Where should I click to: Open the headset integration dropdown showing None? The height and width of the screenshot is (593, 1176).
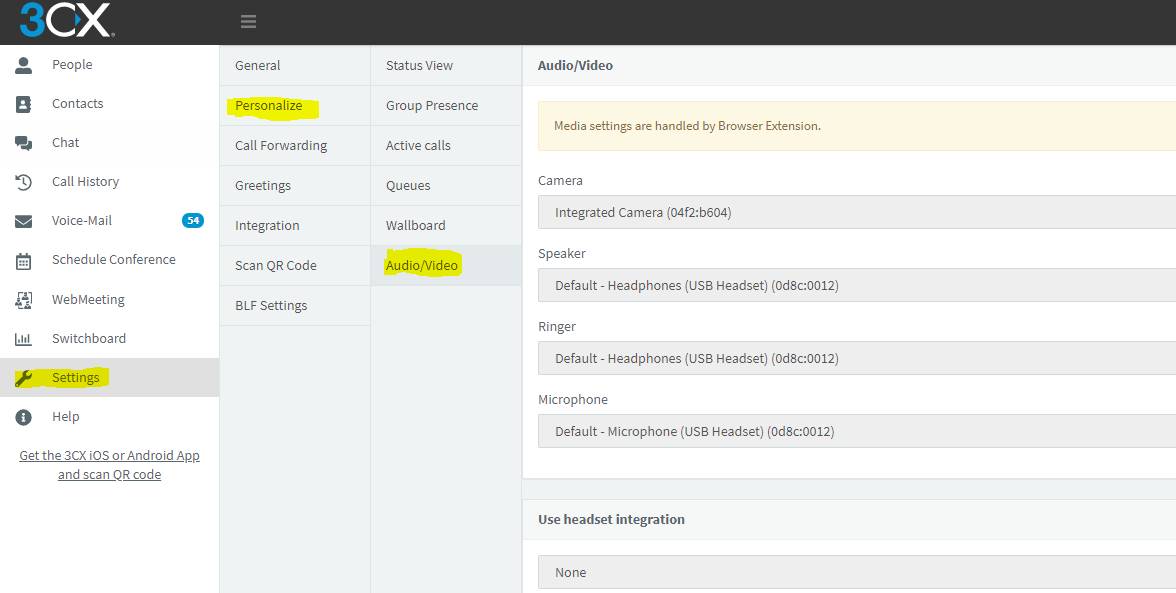(856, 572)
